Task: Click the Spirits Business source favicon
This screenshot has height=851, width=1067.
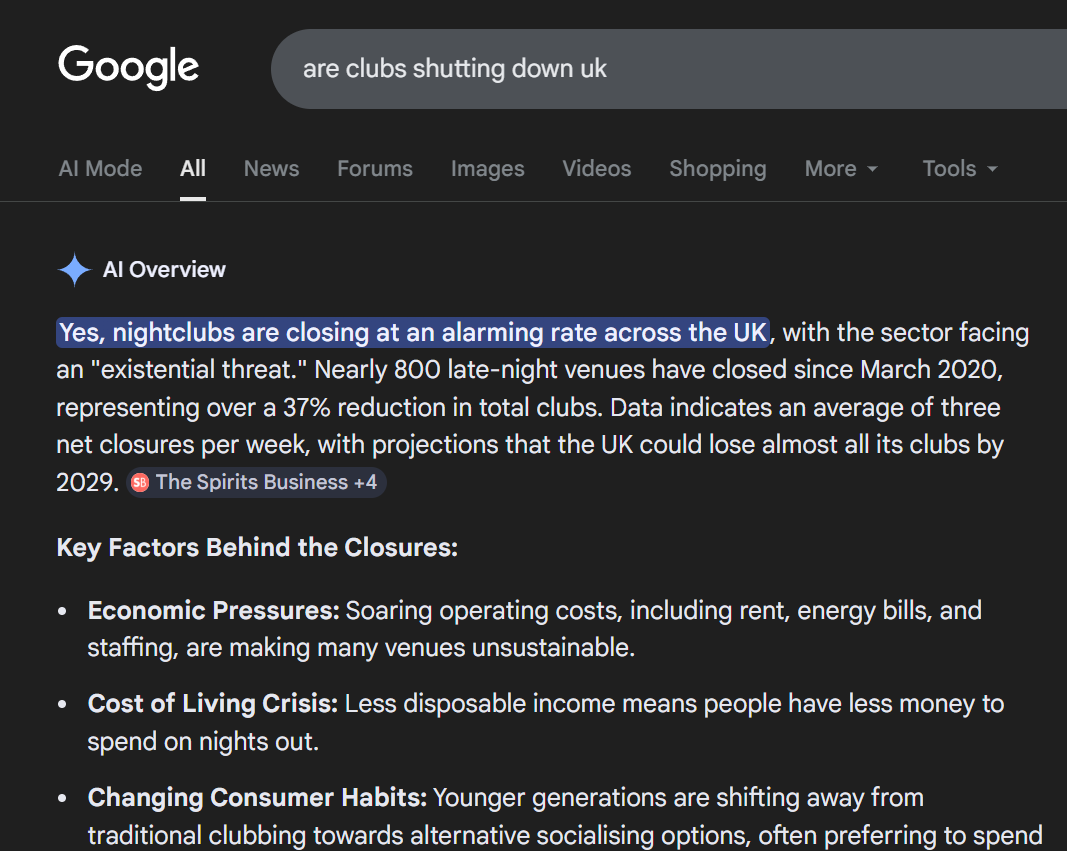Action: tap(140, 483)
